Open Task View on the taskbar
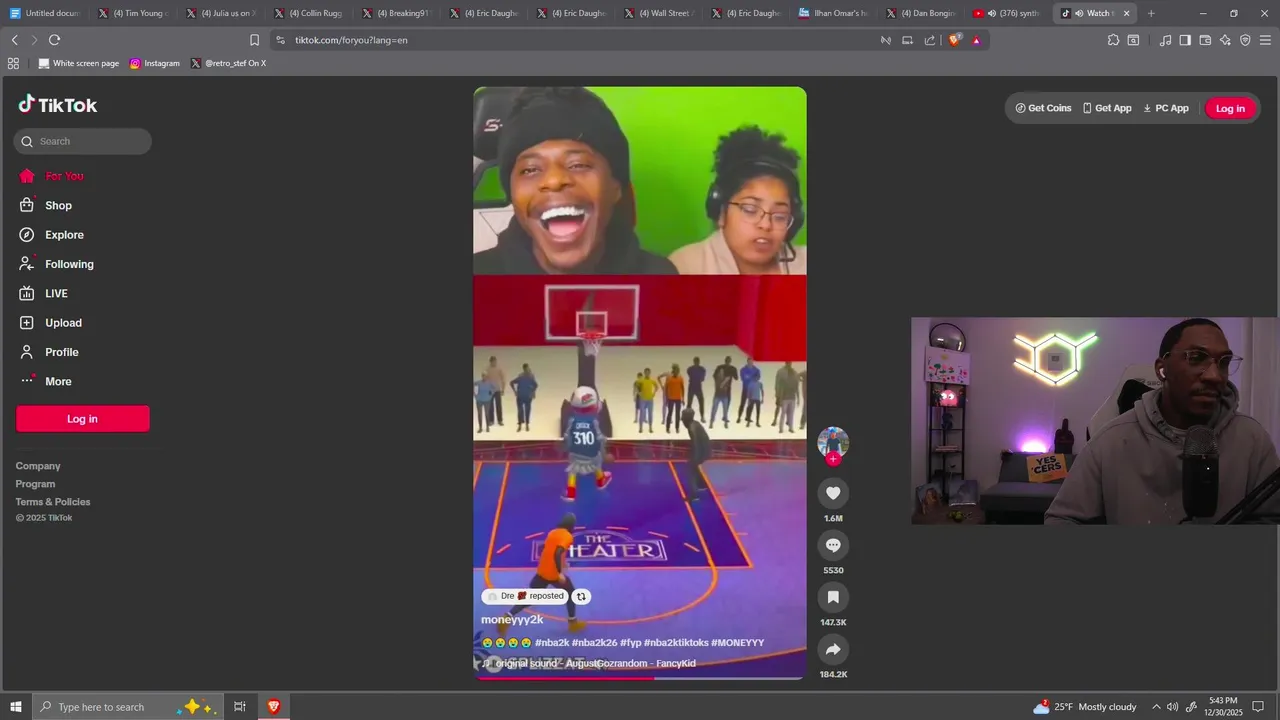The width and height of the screenshot is (1280, 720). click(x=240, y=707)
